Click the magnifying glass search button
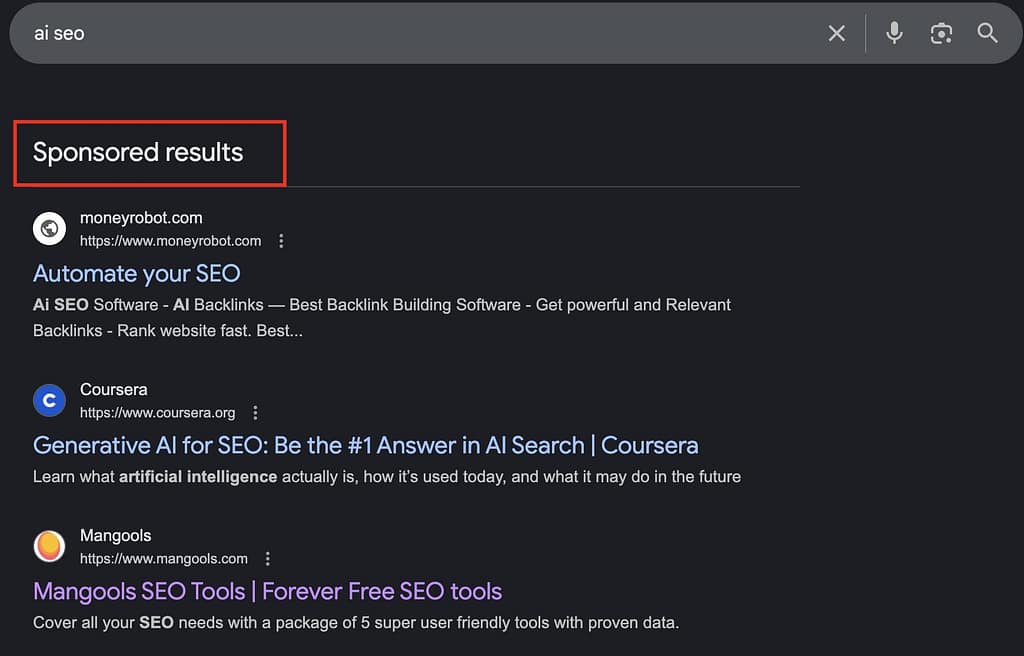The height and width of the screenshot is (656, 1024). [x=987, y=33]
